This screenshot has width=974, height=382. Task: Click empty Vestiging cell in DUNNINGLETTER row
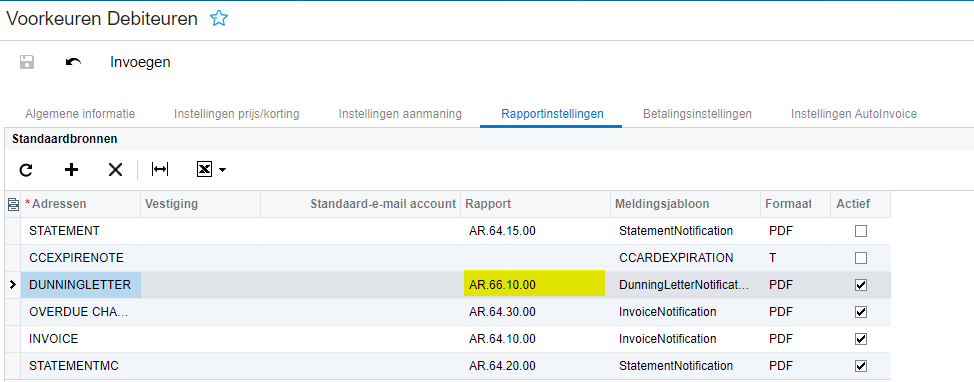201,285
